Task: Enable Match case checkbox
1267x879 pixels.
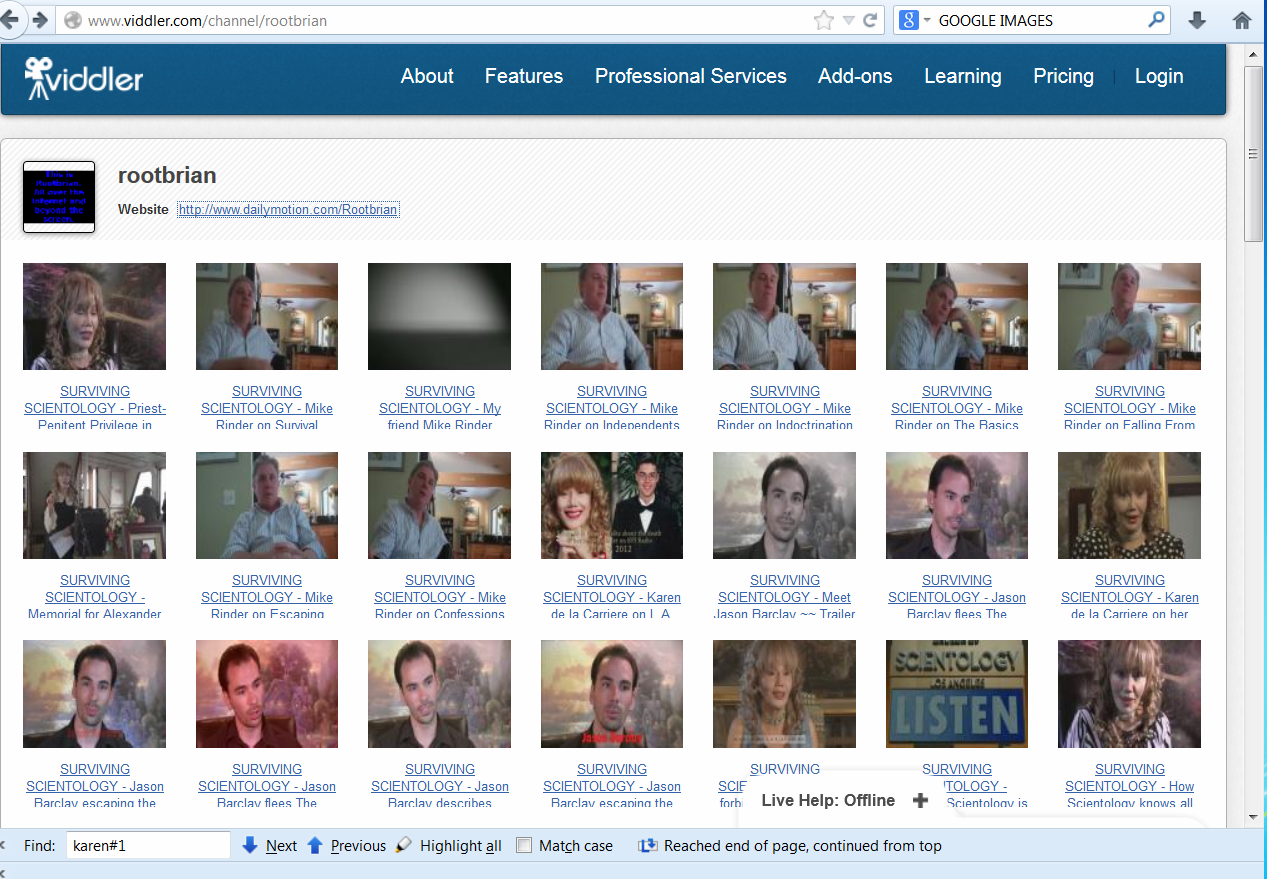Action: [524, 846]
